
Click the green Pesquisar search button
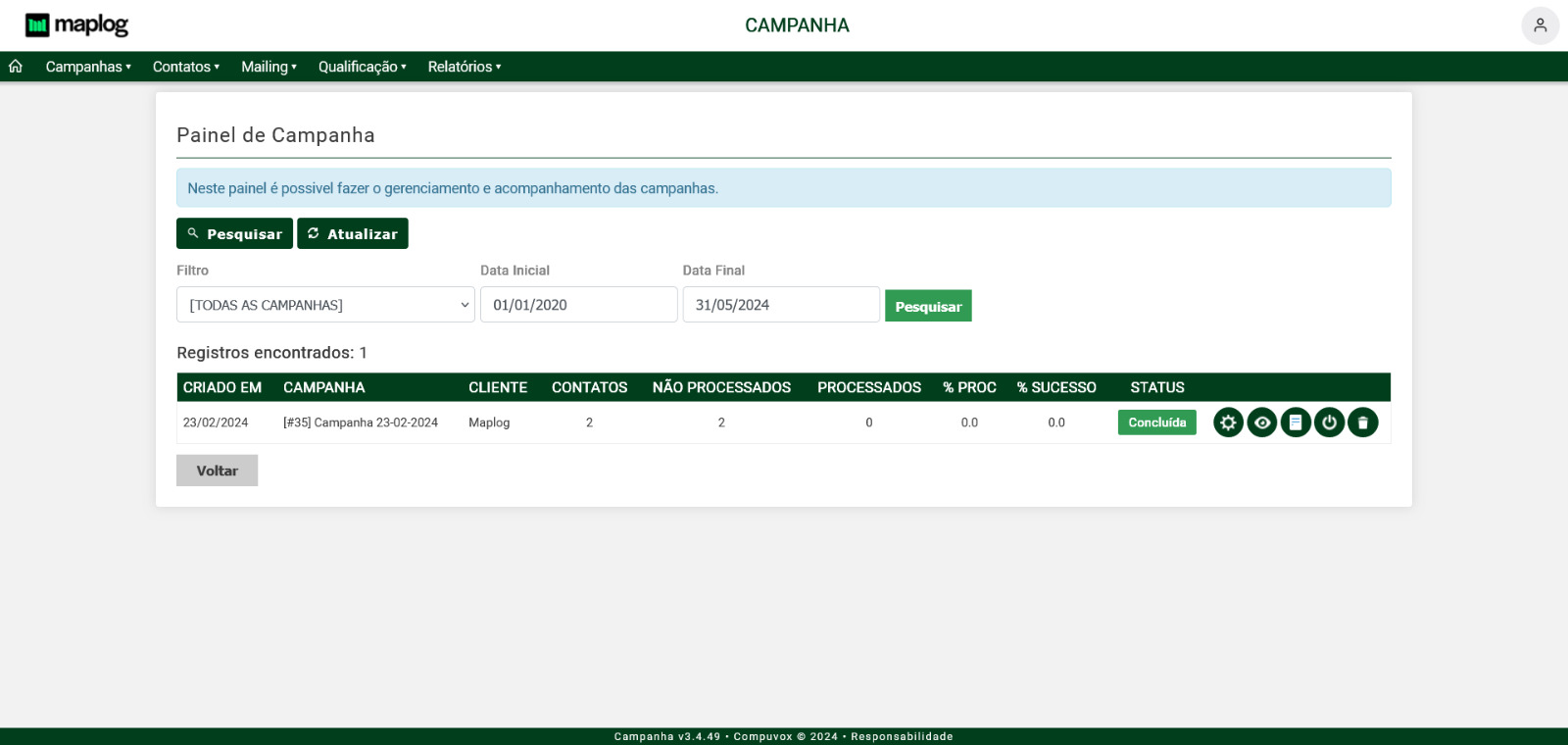tap(928, 306)
